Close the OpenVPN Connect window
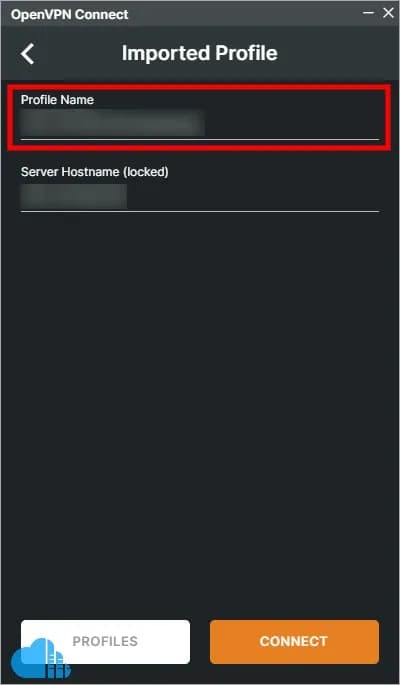Viewport: 400px width, 685px height. point(388,13)
